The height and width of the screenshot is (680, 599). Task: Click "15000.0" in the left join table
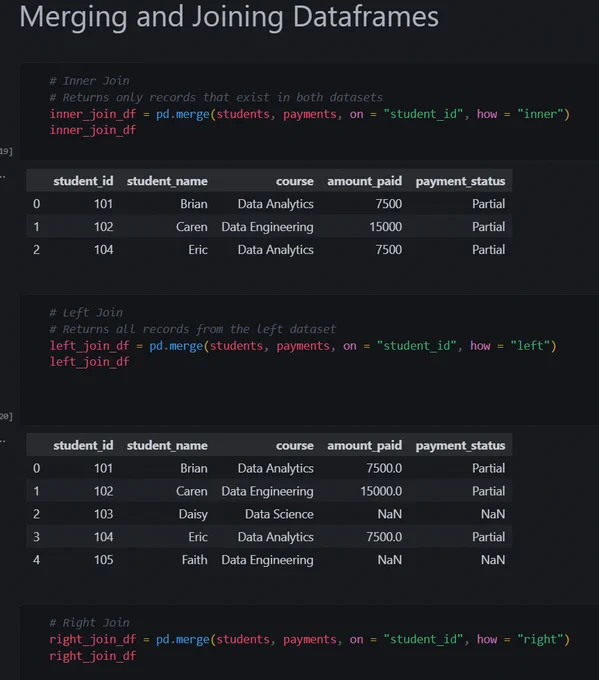pos(381,491)
